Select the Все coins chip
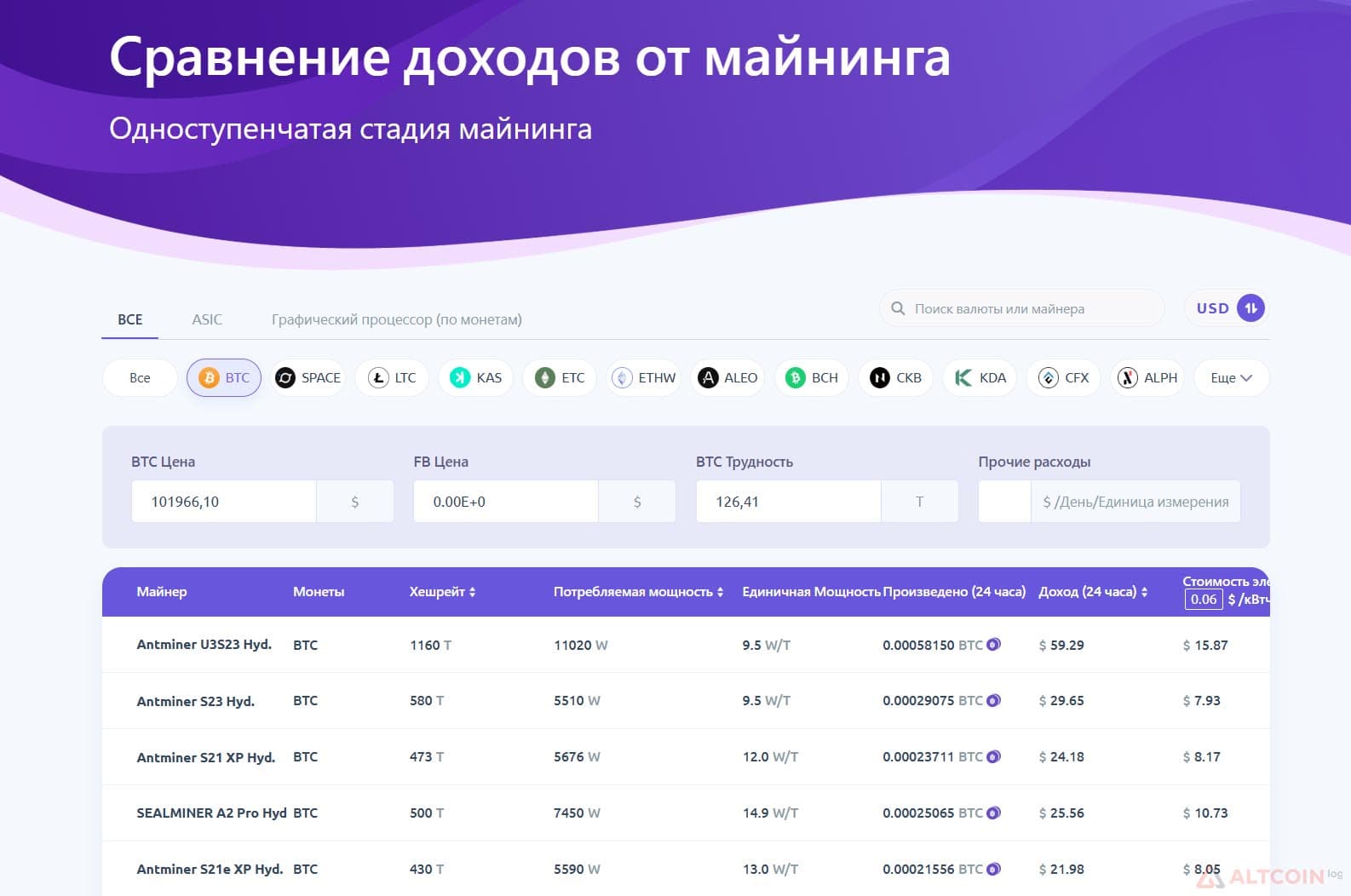 tap(140, 377)
